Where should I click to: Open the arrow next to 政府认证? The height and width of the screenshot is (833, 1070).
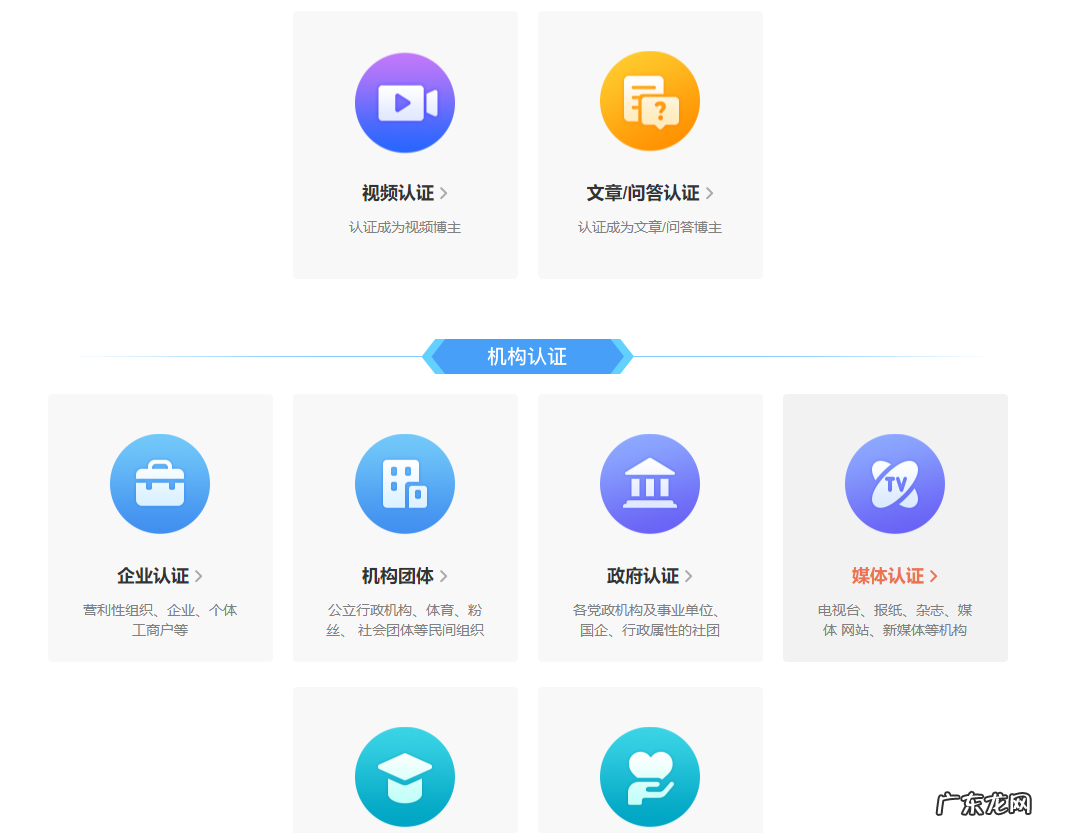(690, 576)
